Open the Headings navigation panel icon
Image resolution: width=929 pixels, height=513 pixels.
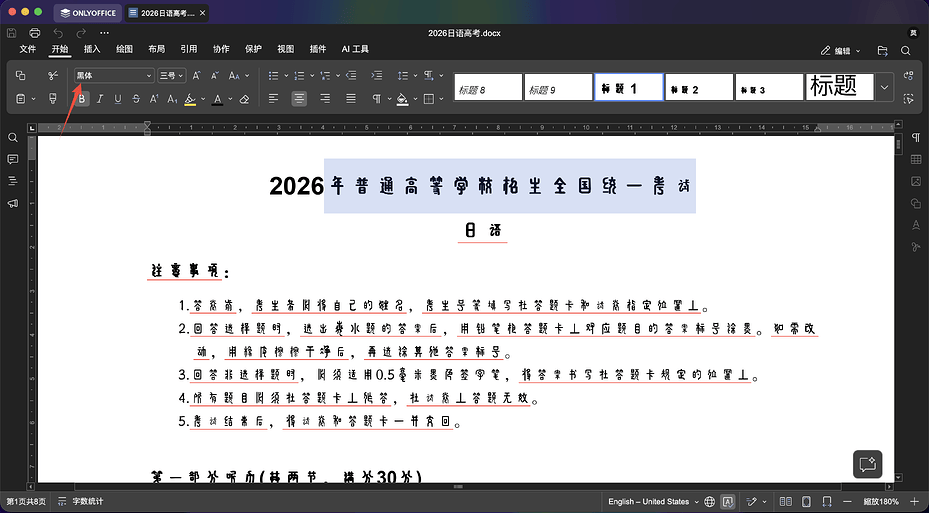coord(12,181)
